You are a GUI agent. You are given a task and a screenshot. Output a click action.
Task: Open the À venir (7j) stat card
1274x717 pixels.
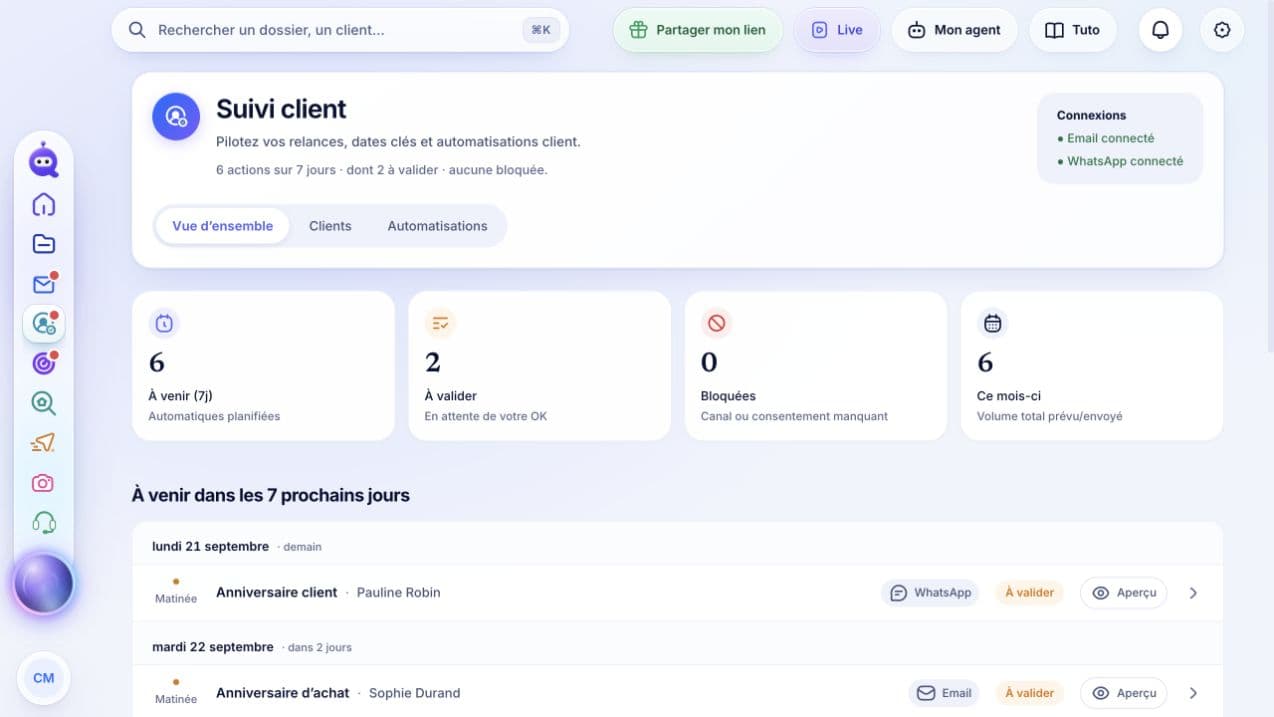(x=263, y=366)
